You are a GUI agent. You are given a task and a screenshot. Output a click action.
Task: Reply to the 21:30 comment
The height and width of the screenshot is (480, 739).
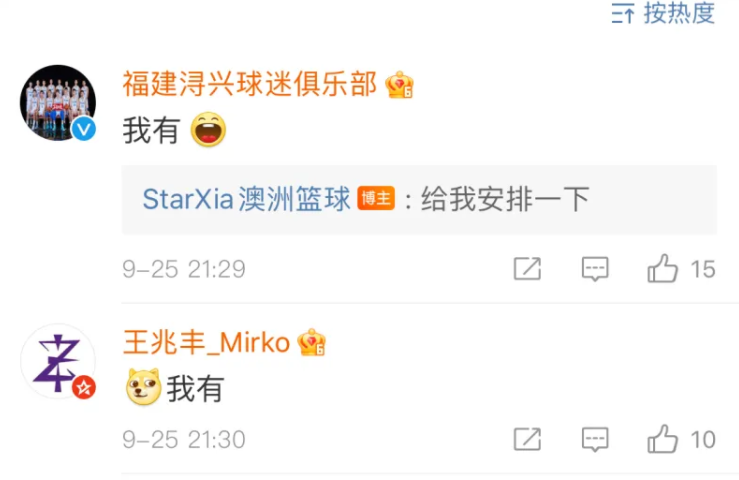click(x=595, y=439)
